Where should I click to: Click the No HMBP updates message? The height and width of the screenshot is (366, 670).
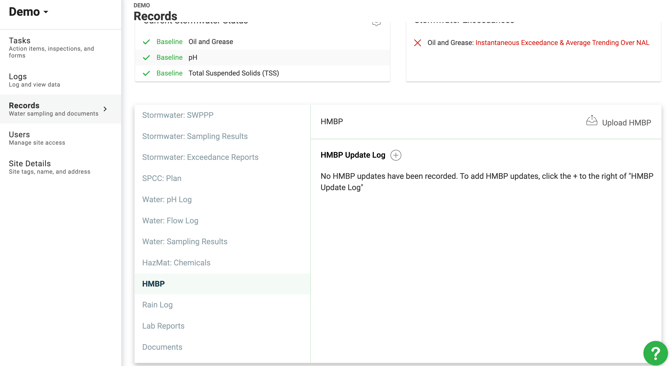tap(487, 182)
